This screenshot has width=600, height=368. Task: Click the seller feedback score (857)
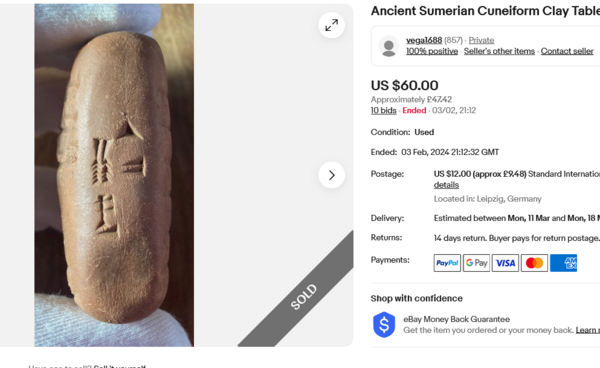(453, 40)
